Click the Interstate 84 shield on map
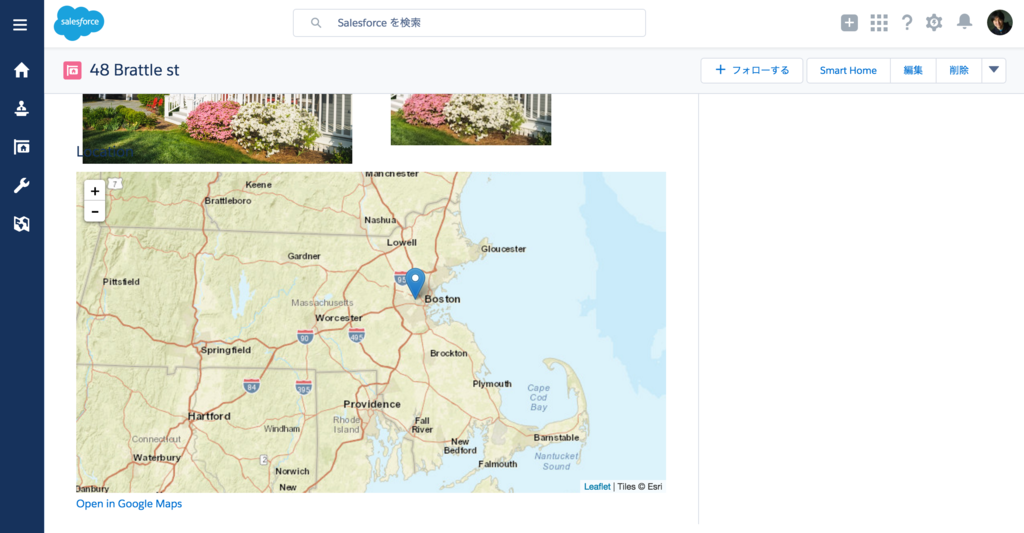 click(x=251, y=385)
